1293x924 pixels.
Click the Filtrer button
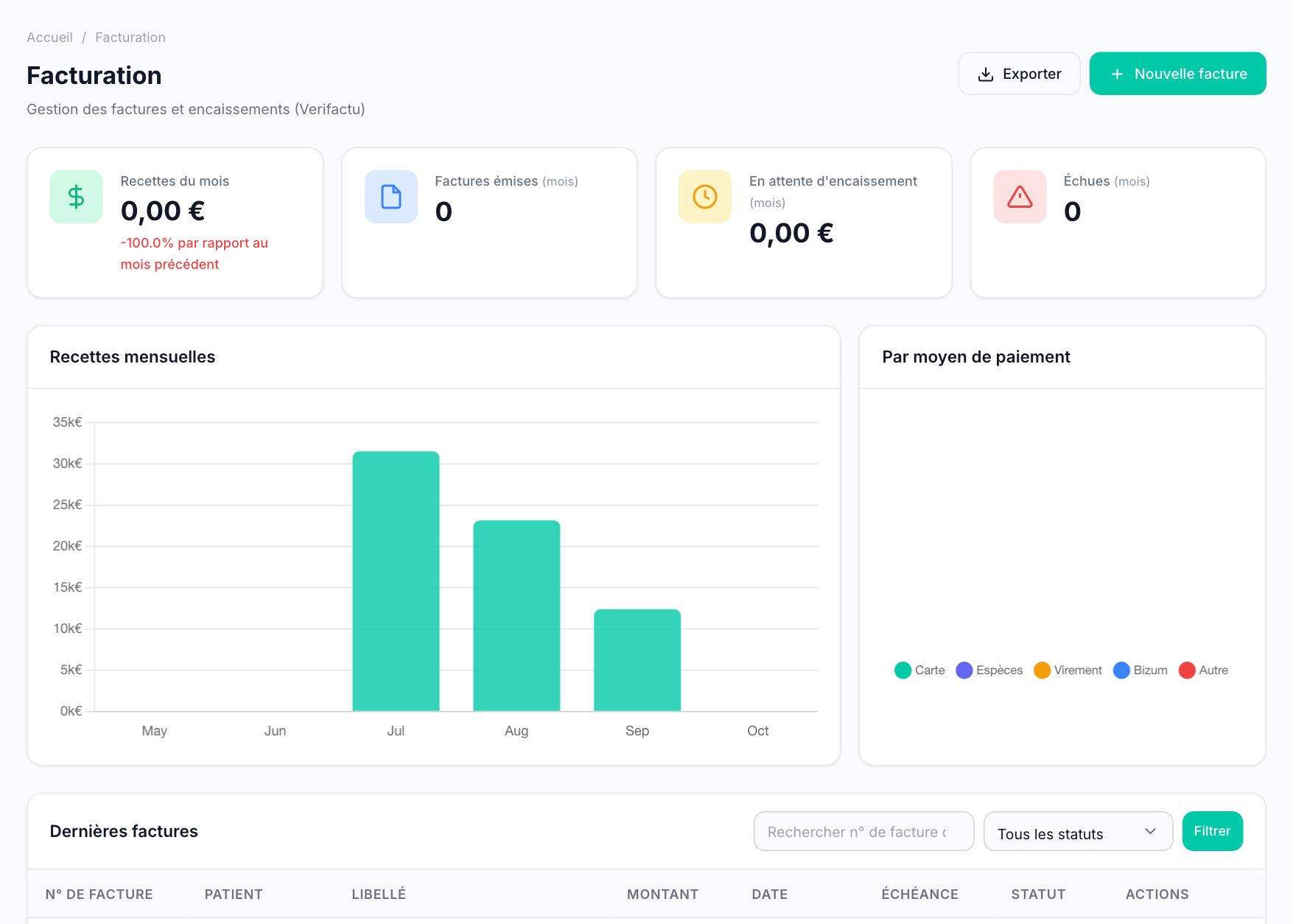click(x=1212, y=831)
